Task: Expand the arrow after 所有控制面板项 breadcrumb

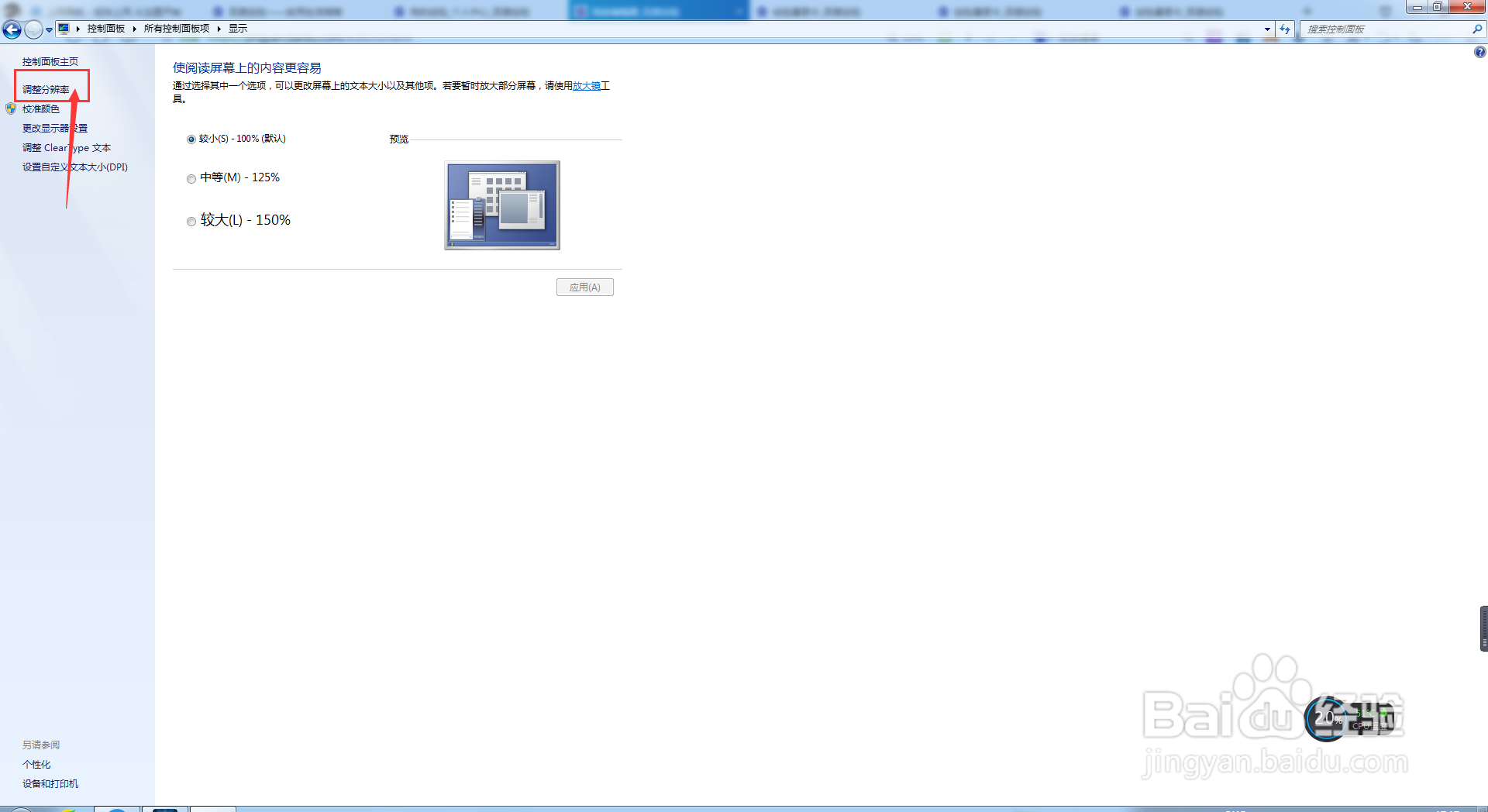Action: (219, 29)
